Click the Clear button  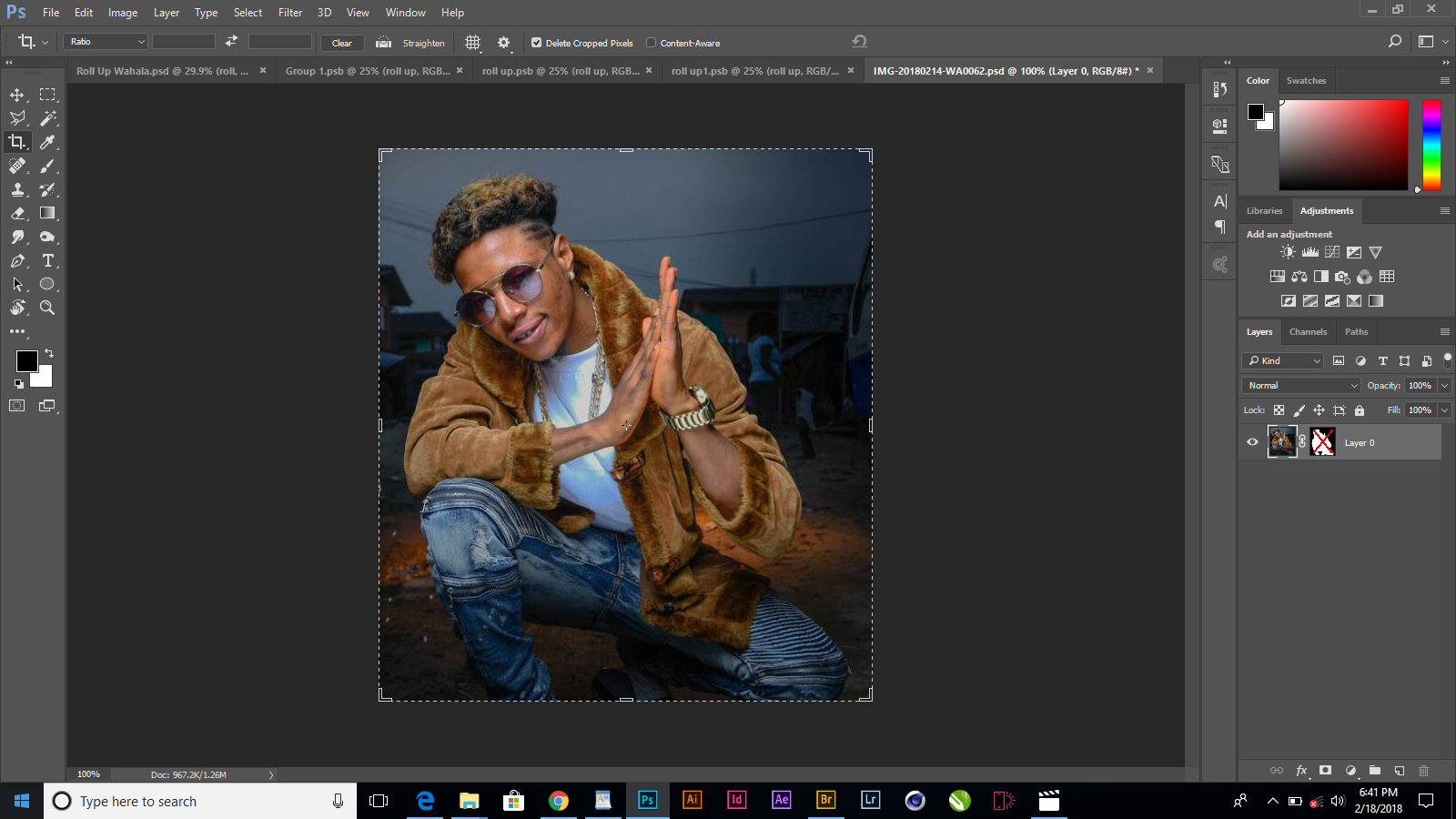tap(342, 43)
